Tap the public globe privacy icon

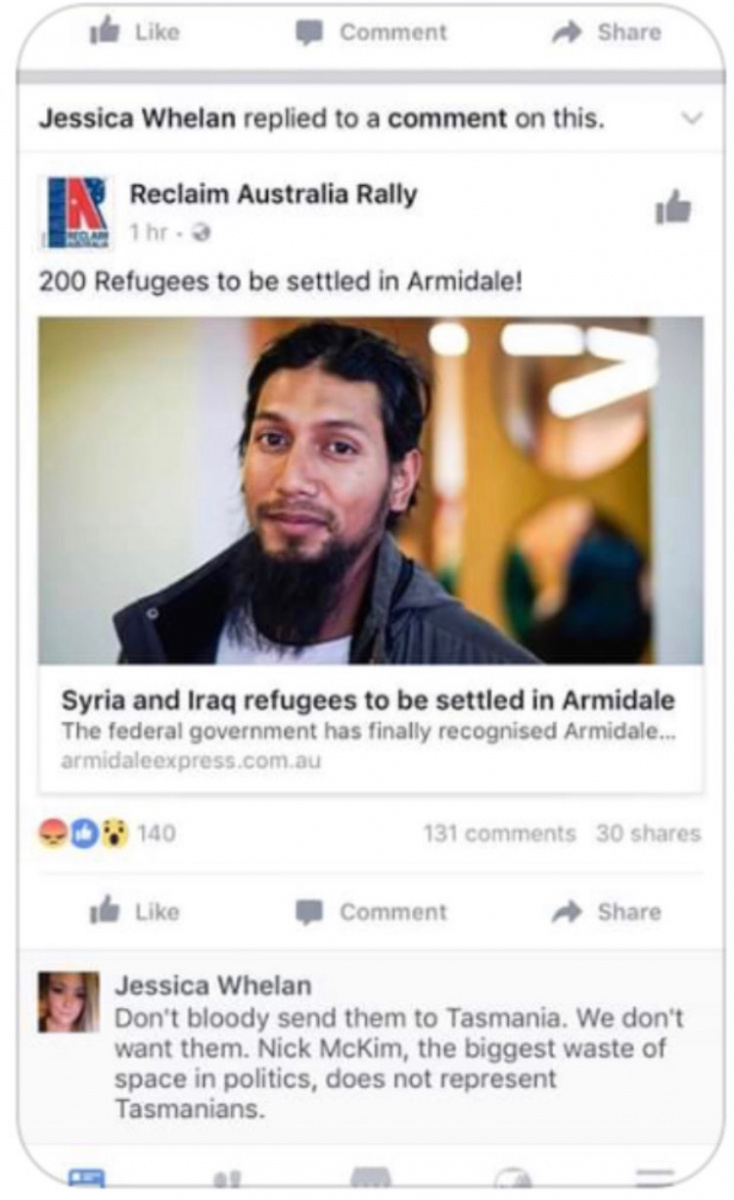tap(202, 233)
